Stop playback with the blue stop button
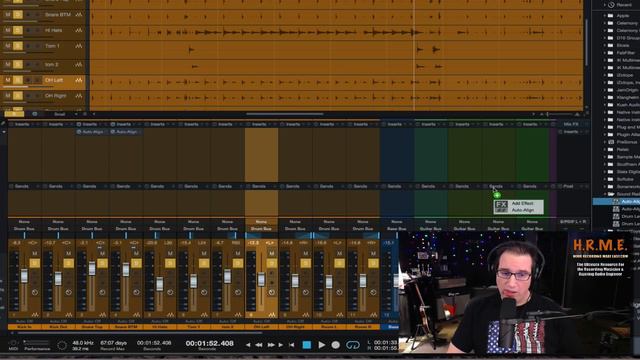The height and width of the screenshot is (360, 640). click(307, 345)
